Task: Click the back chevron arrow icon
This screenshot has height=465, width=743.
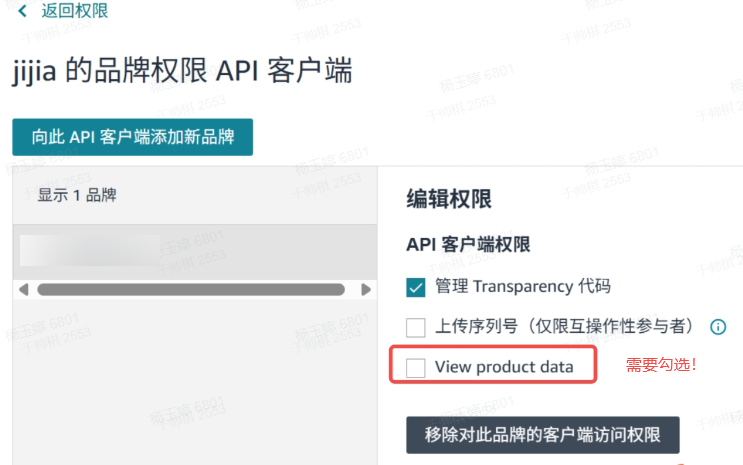Action: (22, 11)
